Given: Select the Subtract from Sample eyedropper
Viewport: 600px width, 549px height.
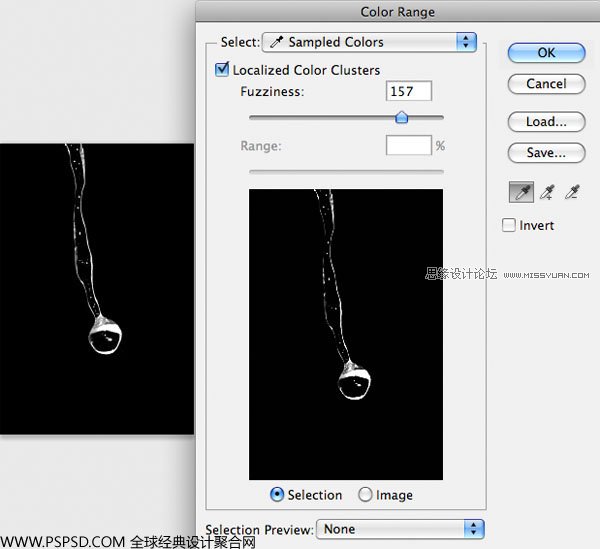Looking at the screenshot, I should tap(572, 192).
